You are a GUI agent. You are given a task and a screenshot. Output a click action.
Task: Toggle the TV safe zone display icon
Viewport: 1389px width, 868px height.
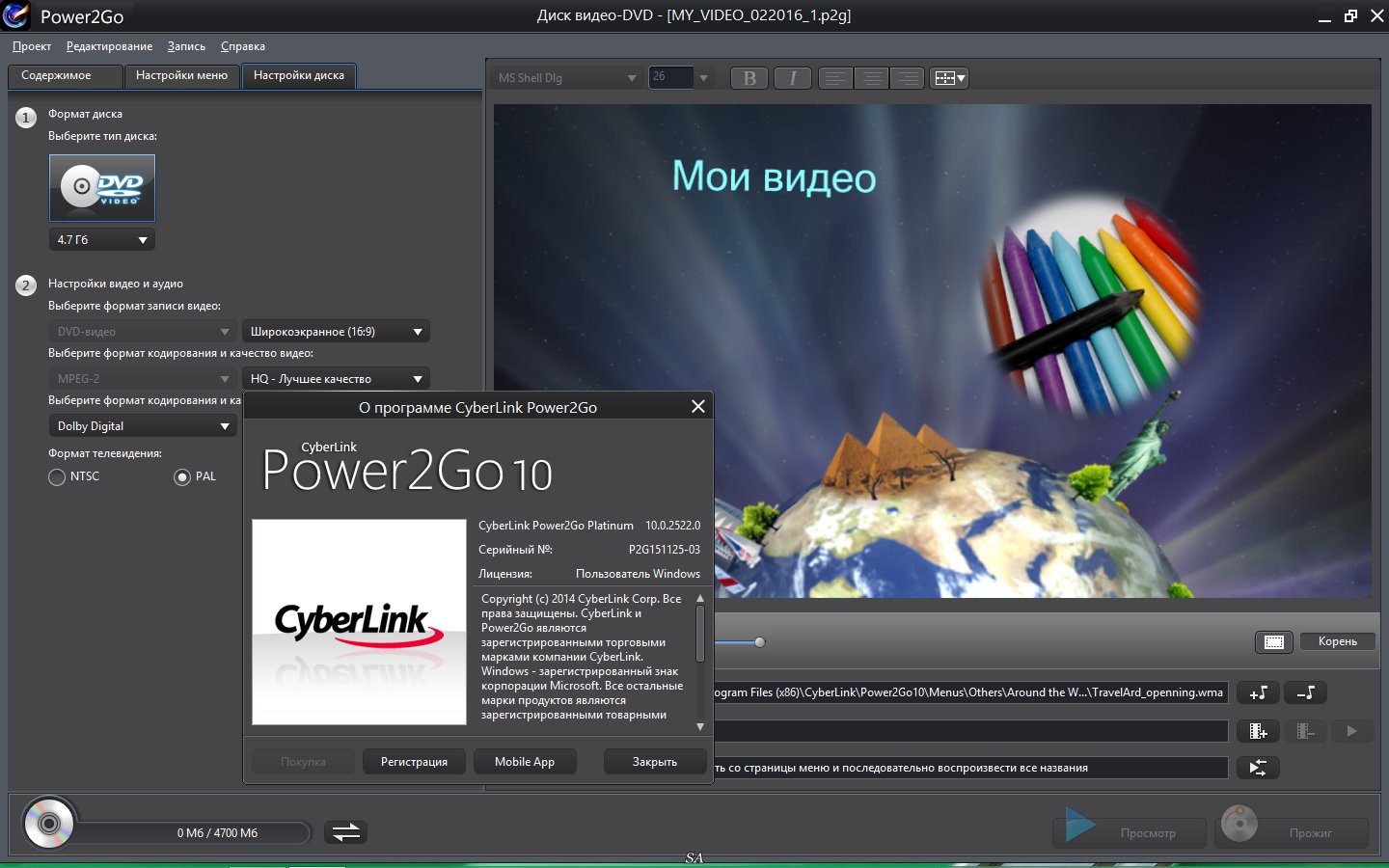click(1273, 642)
